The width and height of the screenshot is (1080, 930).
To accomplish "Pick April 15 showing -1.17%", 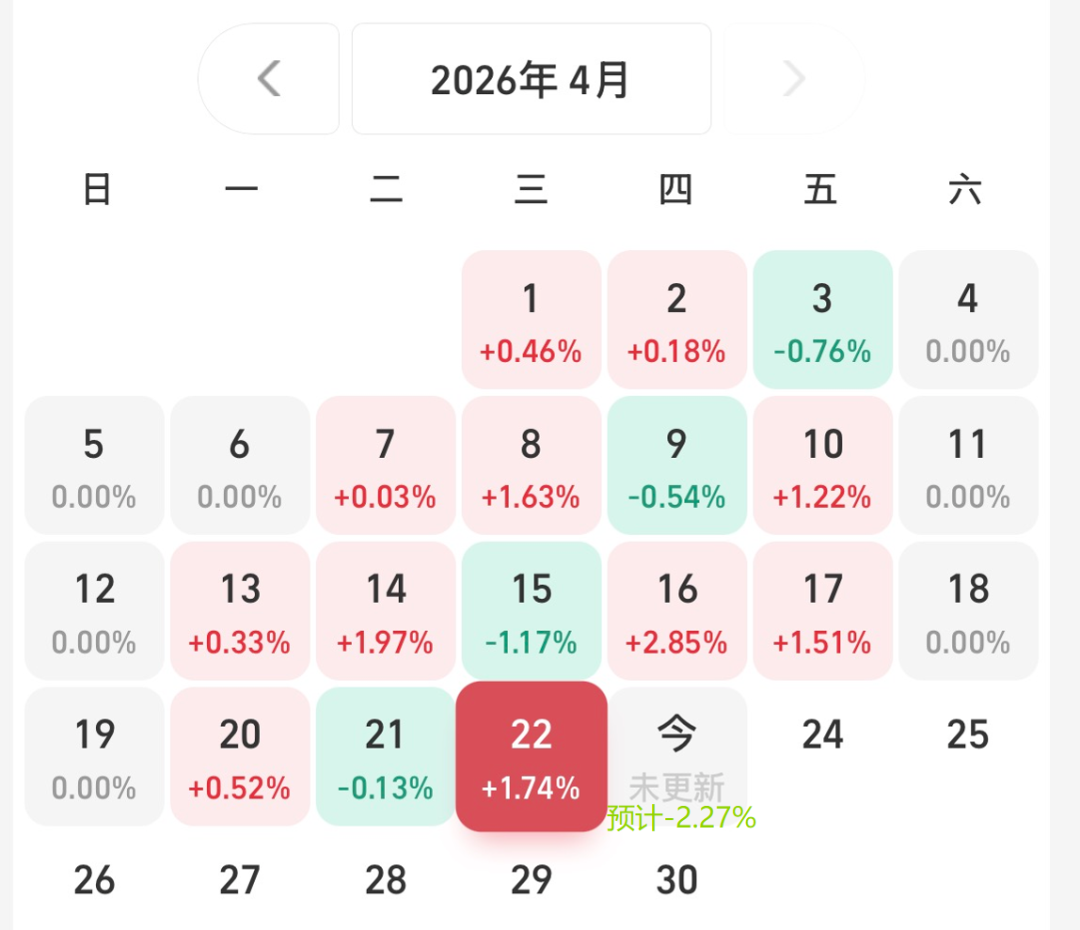I will (531, 611).
